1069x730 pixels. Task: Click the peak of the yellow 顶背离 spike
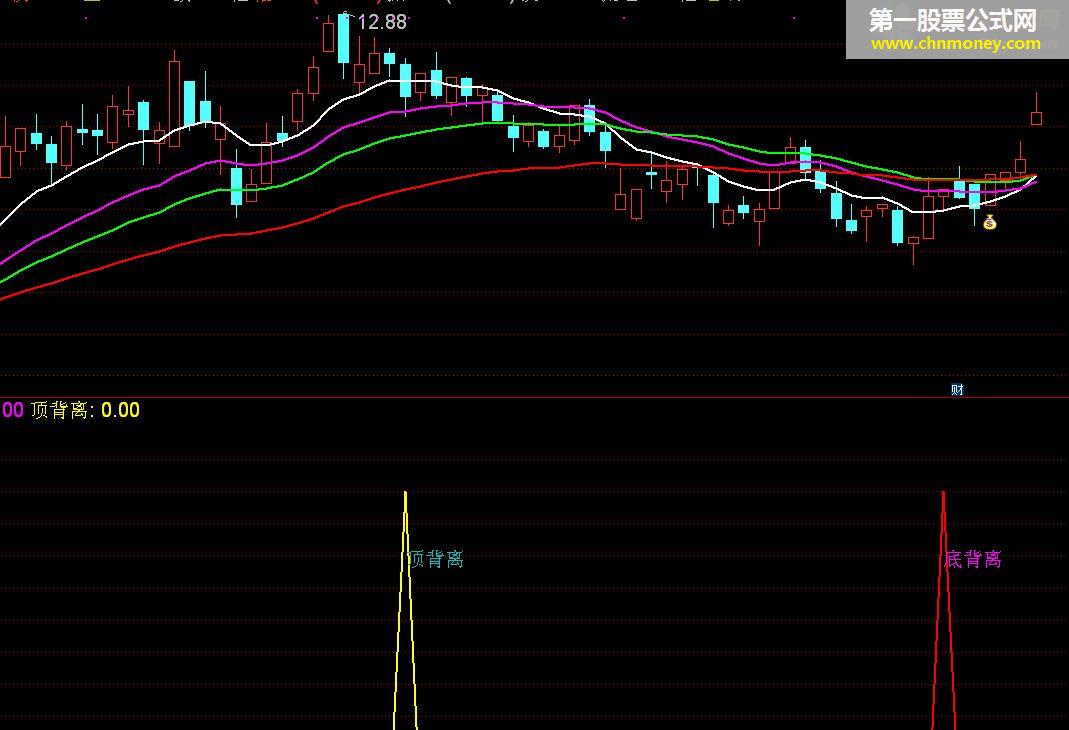point(405,493)
